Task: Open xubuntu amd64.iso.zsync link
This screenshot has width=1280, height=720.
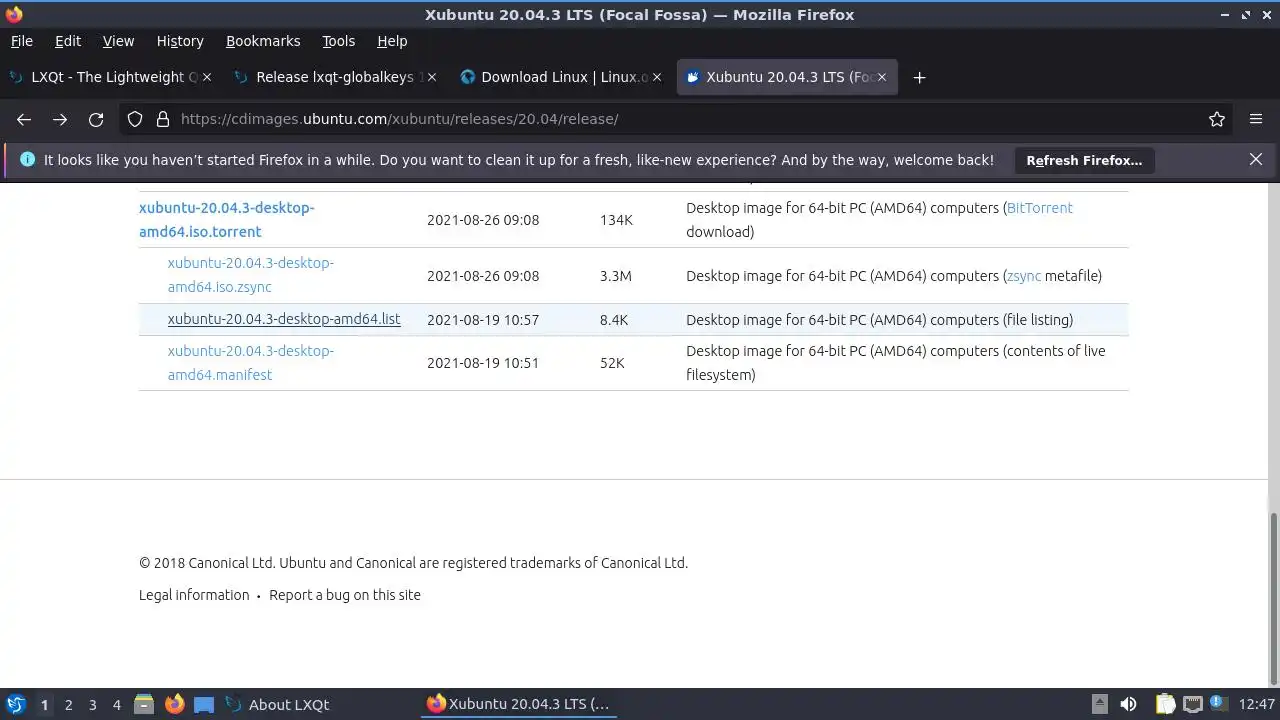Action: tap(251, 275)
